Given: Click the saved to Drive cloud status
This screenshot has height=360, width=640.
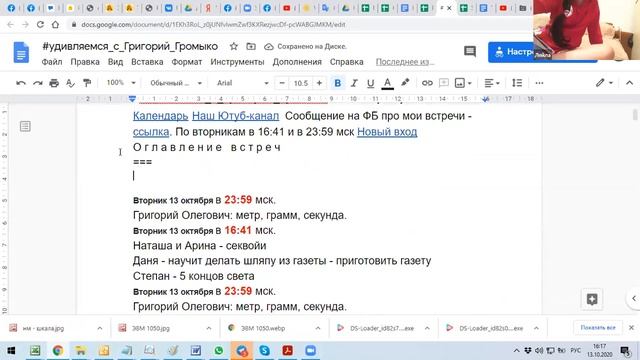Looking at the screenshot, I should pos(305,47).
